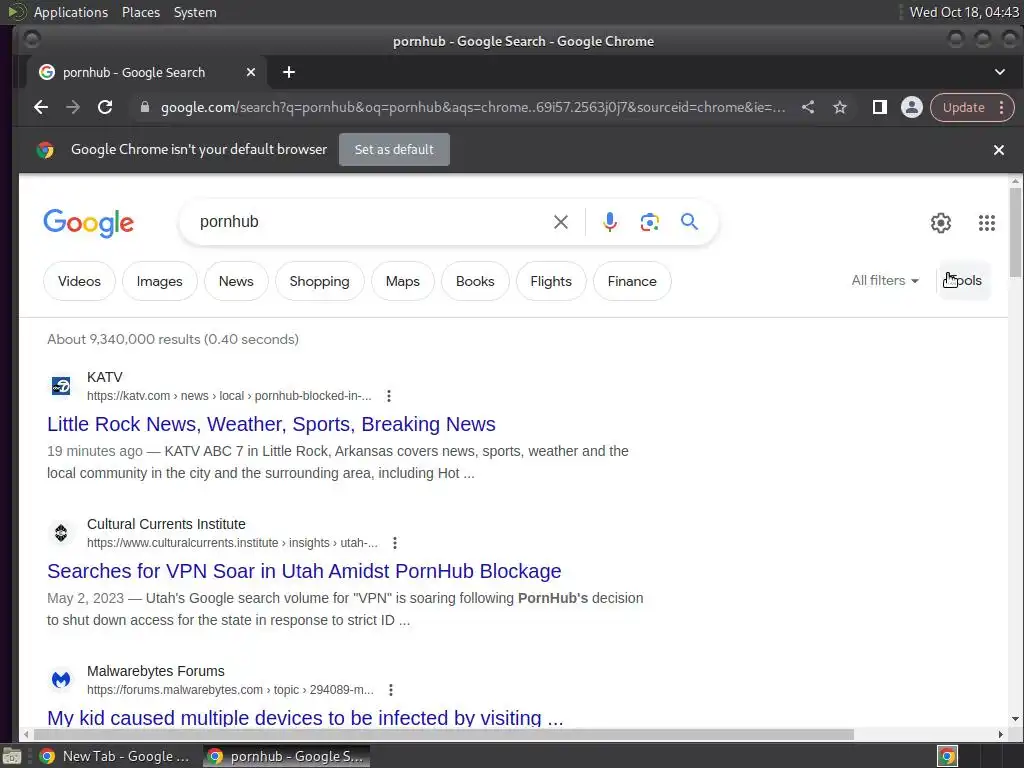The image size is (1024, 768).
Task: Click the show desktop icon in taskbar
Action: click(12, 757)
